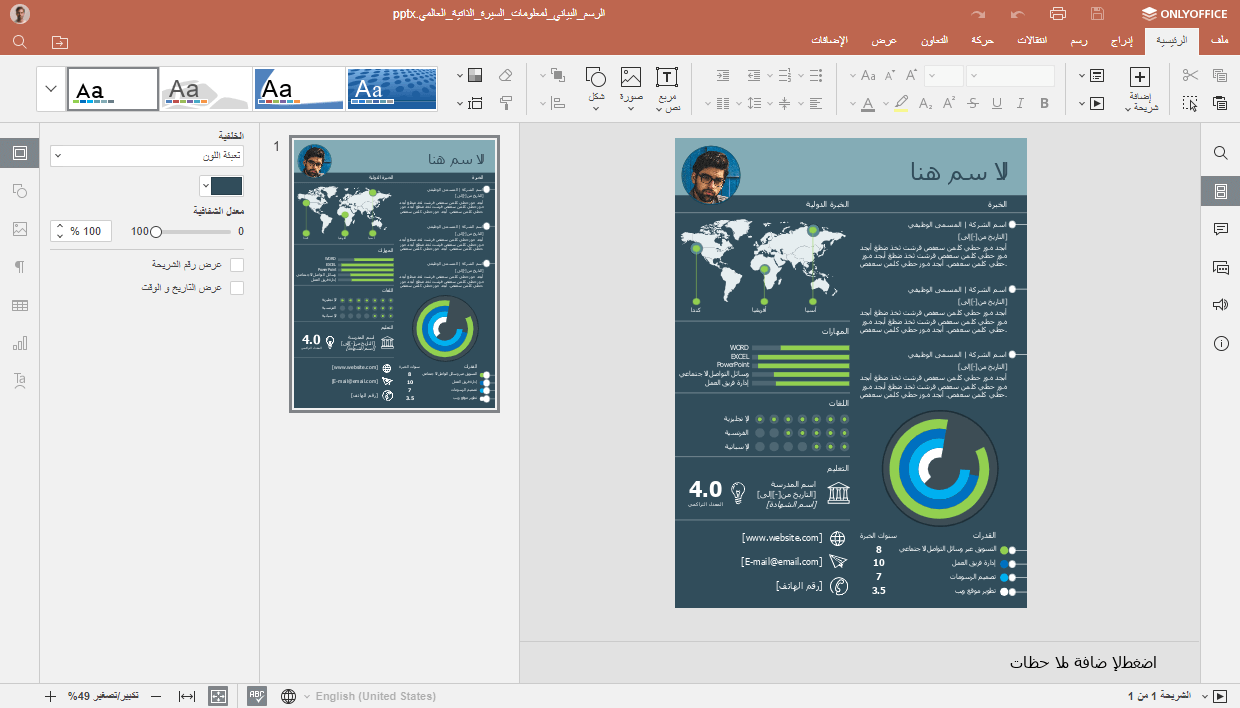Image resolution: width=1240 pixels, height=708 pixels.
Task: Open the background color swatch dropdown
Action: point(220,185)
